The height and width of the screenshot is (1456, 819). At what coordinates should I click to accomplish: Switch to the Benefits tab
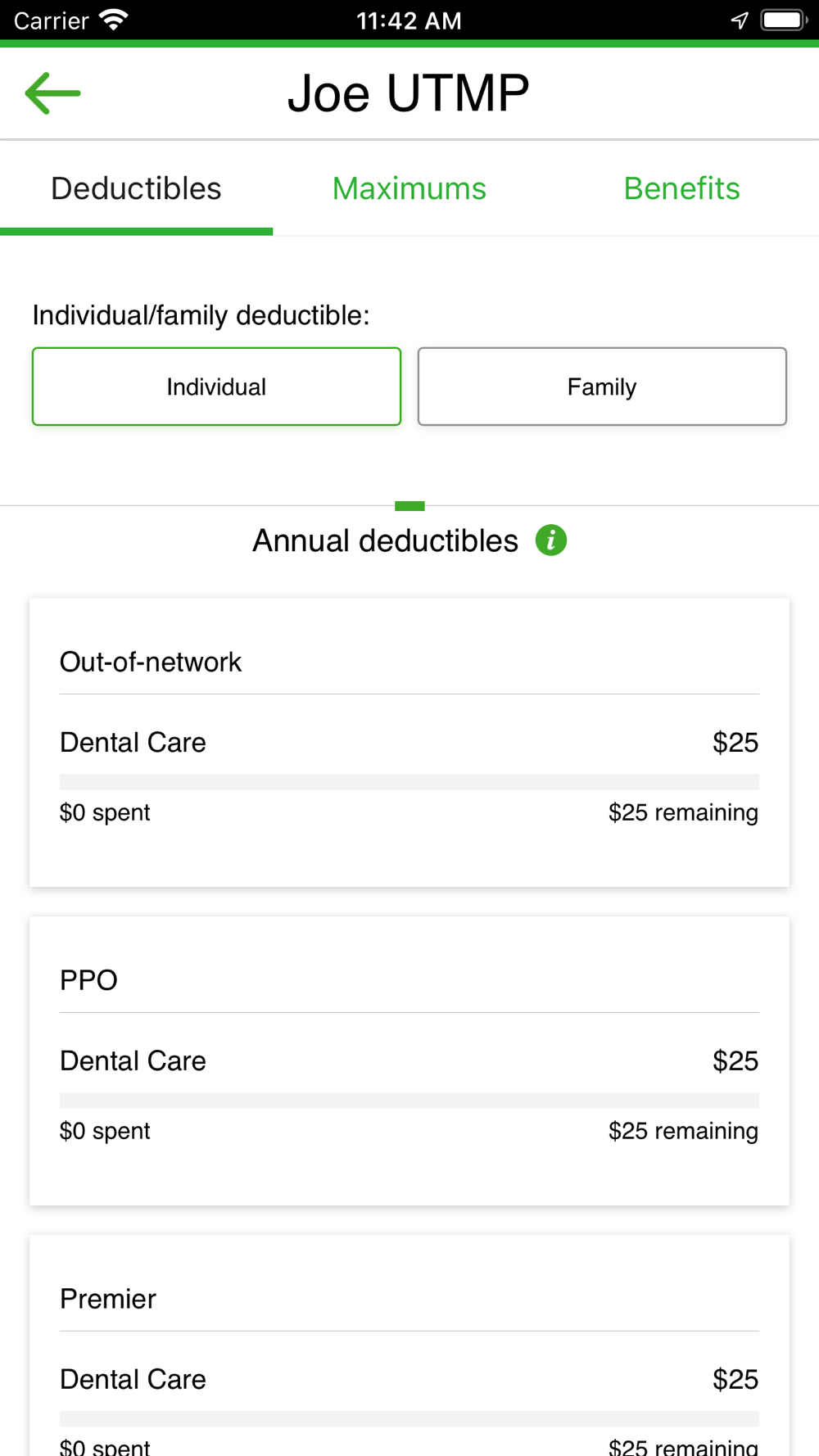pyautogui.click(x=682, y=188)
